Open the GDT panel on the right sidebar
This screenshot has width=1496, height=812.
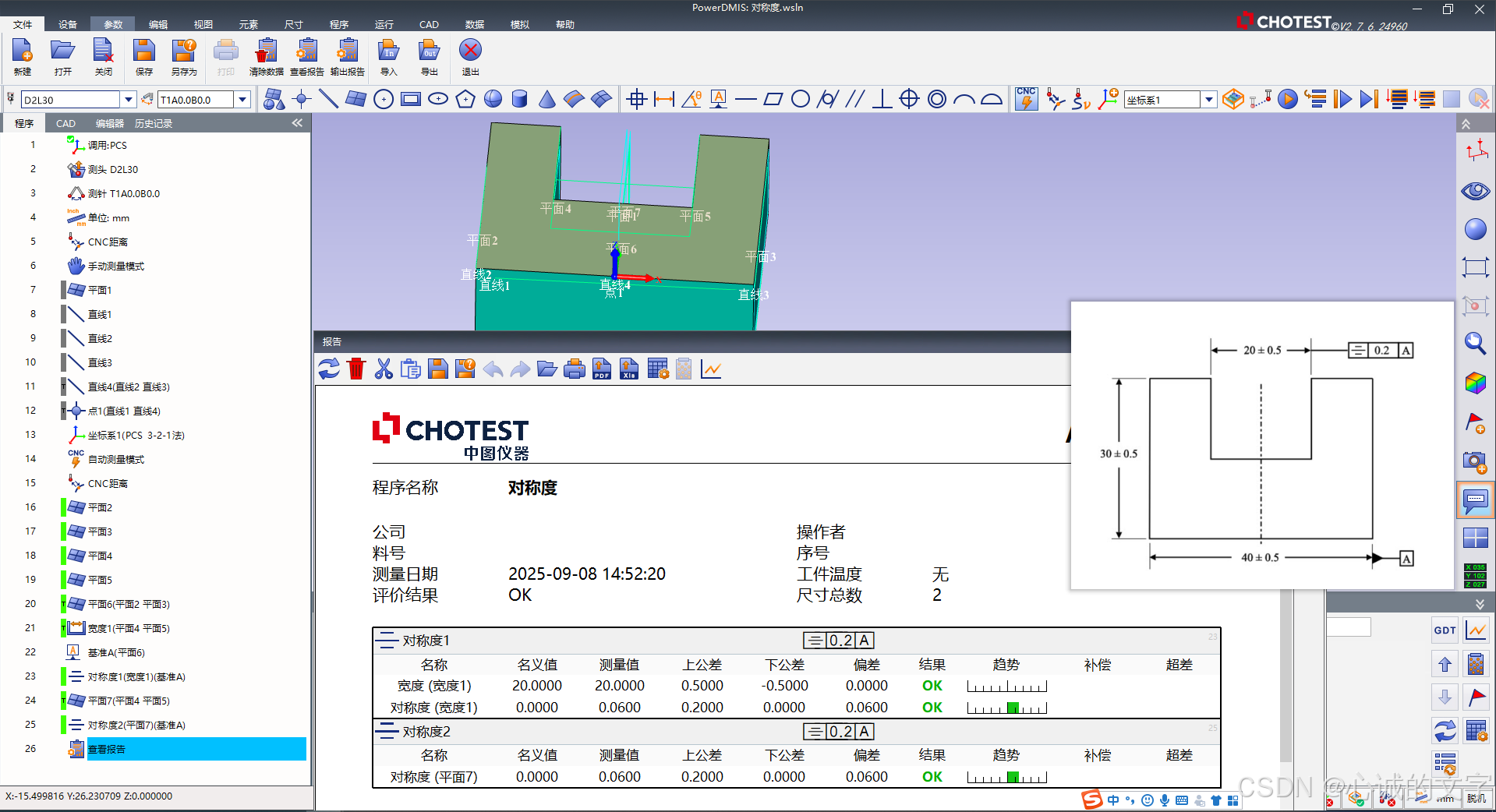(x=1444, y=630)
